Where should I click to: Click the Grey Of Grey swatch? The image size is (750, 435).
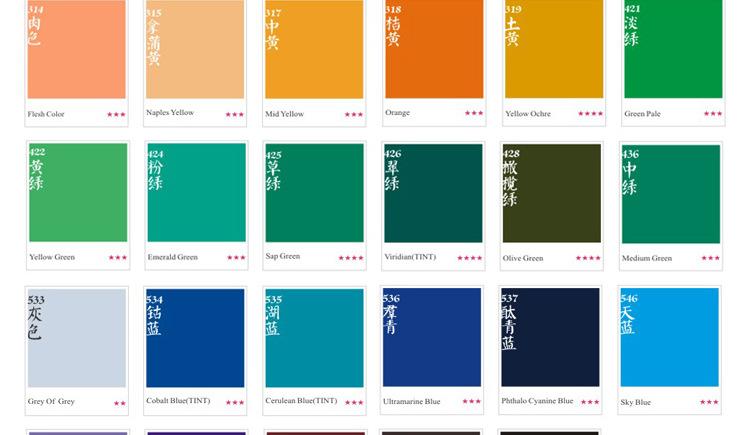tap(77, 338)
